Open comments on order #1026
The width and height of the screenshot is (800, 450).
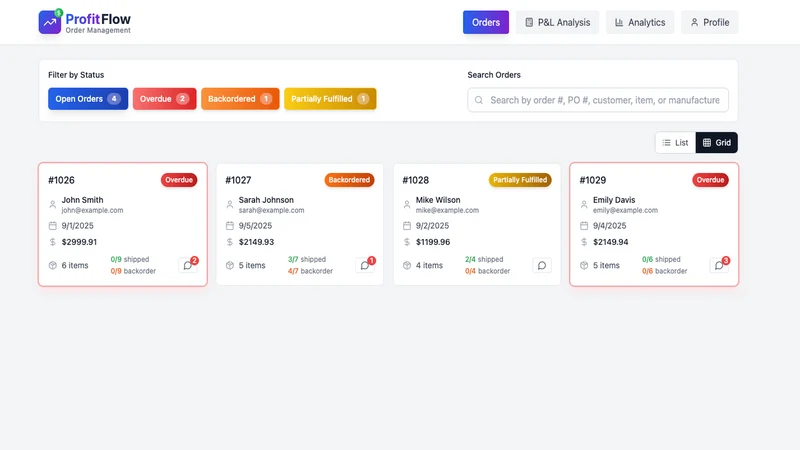click(x=188, y=265)
